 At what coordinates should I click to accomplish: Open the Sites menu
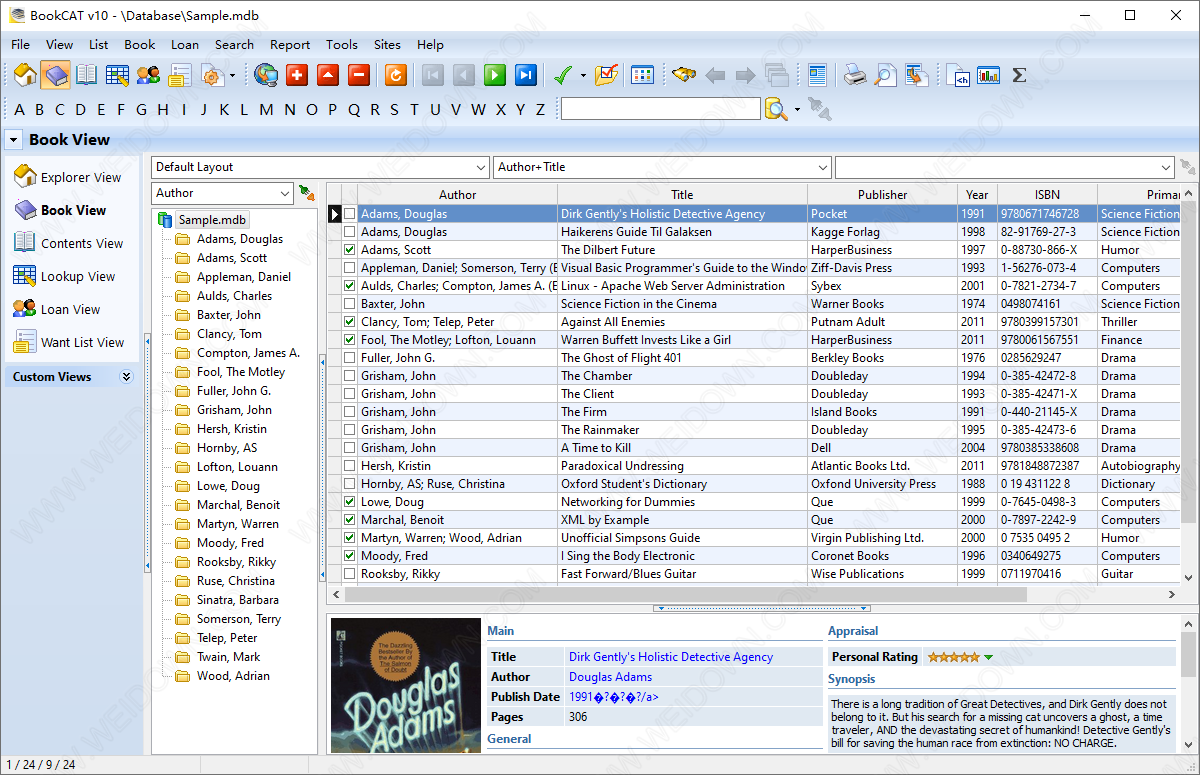pyautogui.click(x=387, y=44)
